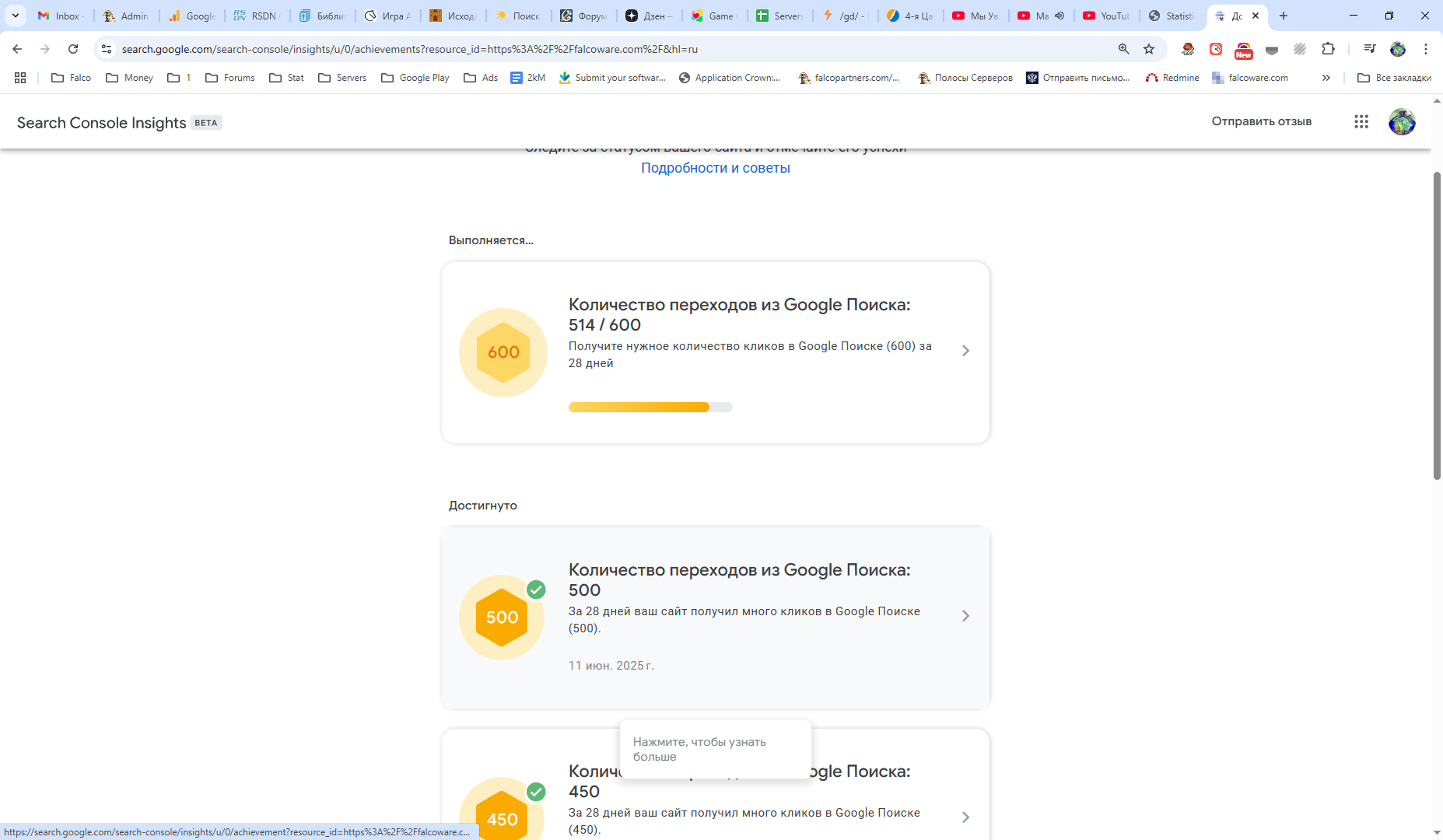Switch to the Inbox Gmail tab

pyautogui.click(x=61, y=16)
